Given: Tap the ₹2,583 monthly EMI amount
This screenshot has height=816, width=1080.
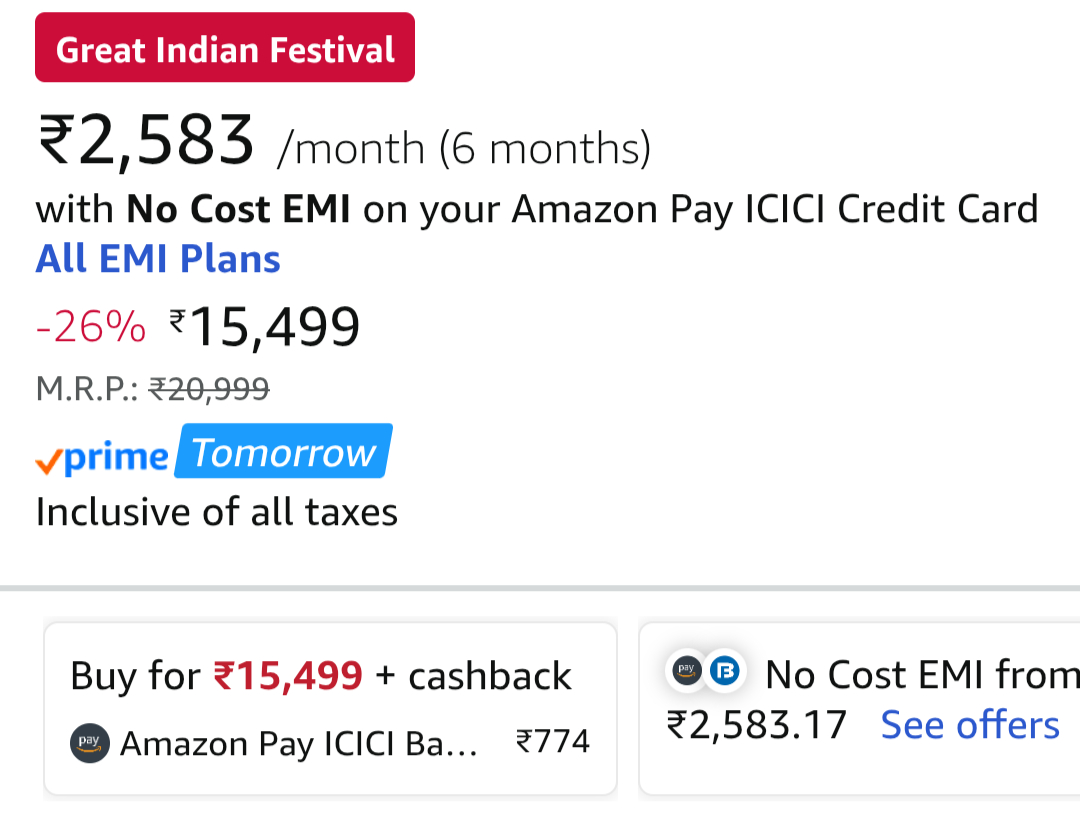Looking at the screenshot, I should 146,141.
